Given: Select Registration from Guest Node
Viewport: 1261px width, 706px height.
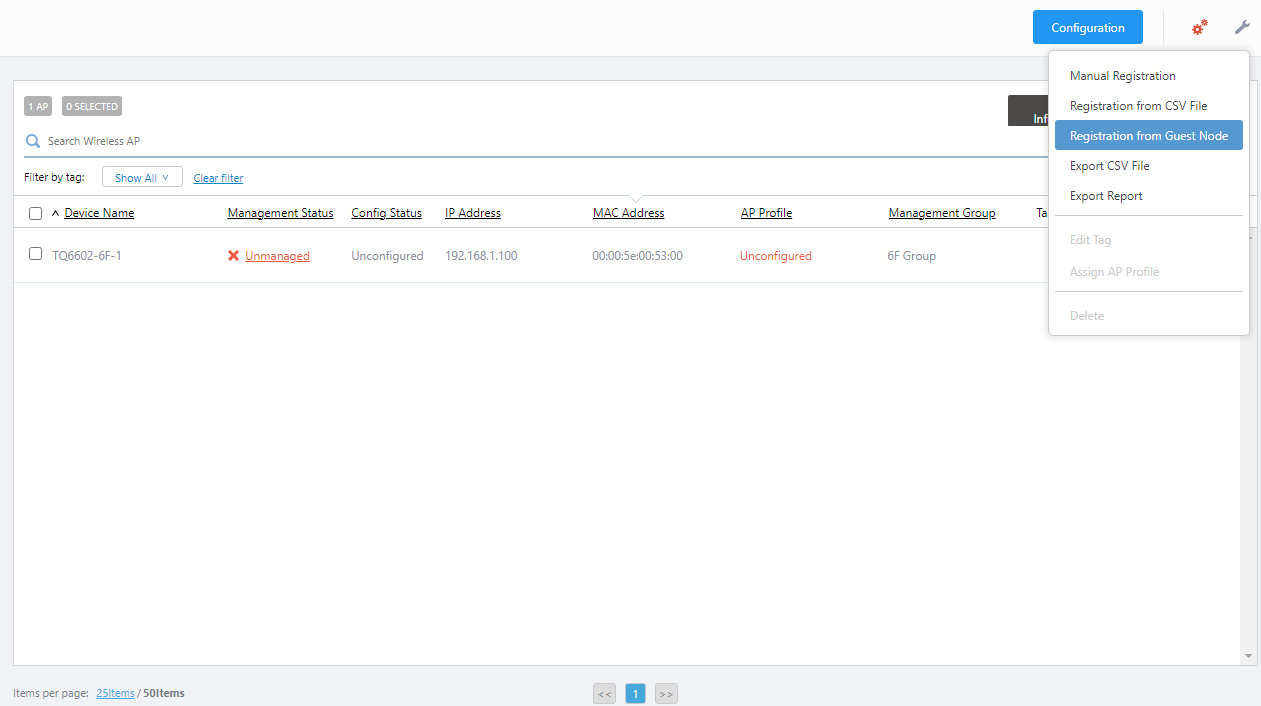Looking at the screenshot, I should point(1149,136).
